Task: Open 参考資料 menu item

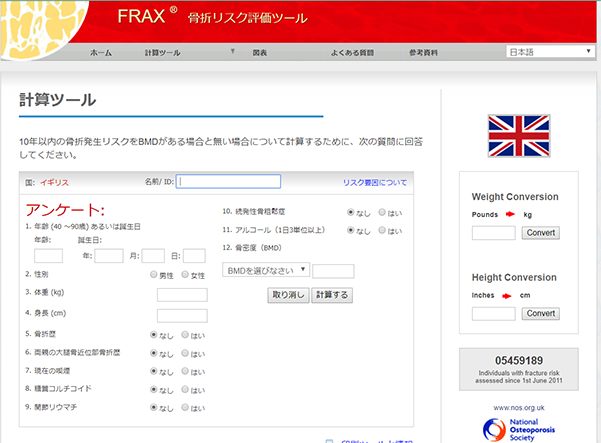Action: (x=423, y=51)
